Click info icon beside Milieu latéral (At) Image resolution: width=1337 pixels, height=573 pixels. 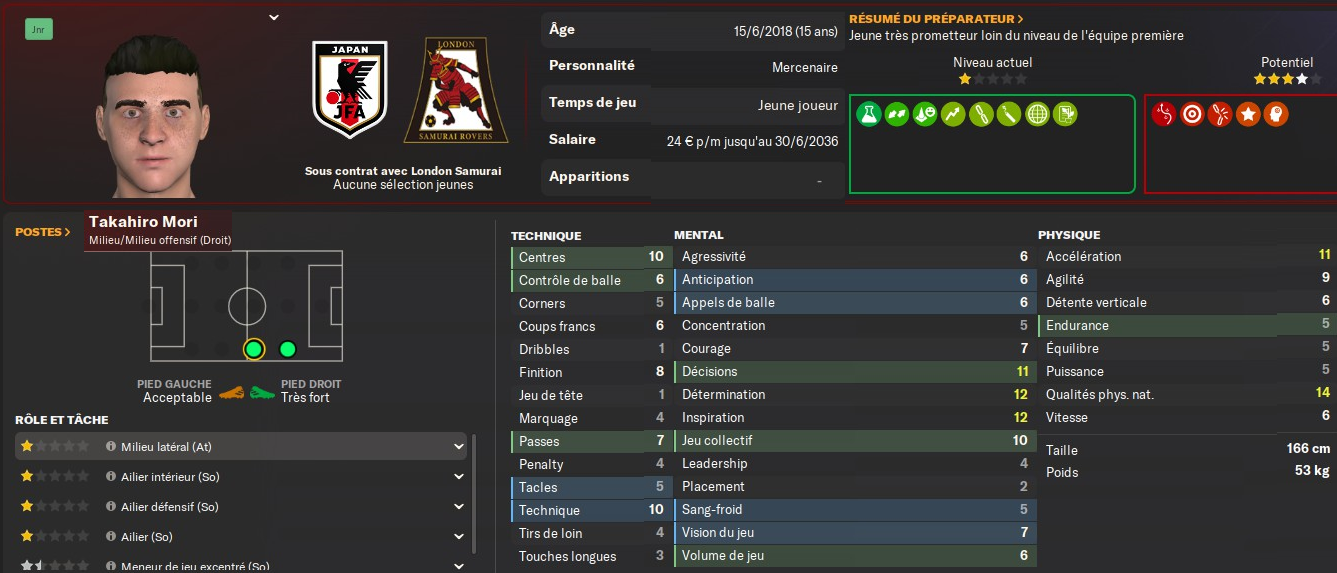tap(111, 447)
